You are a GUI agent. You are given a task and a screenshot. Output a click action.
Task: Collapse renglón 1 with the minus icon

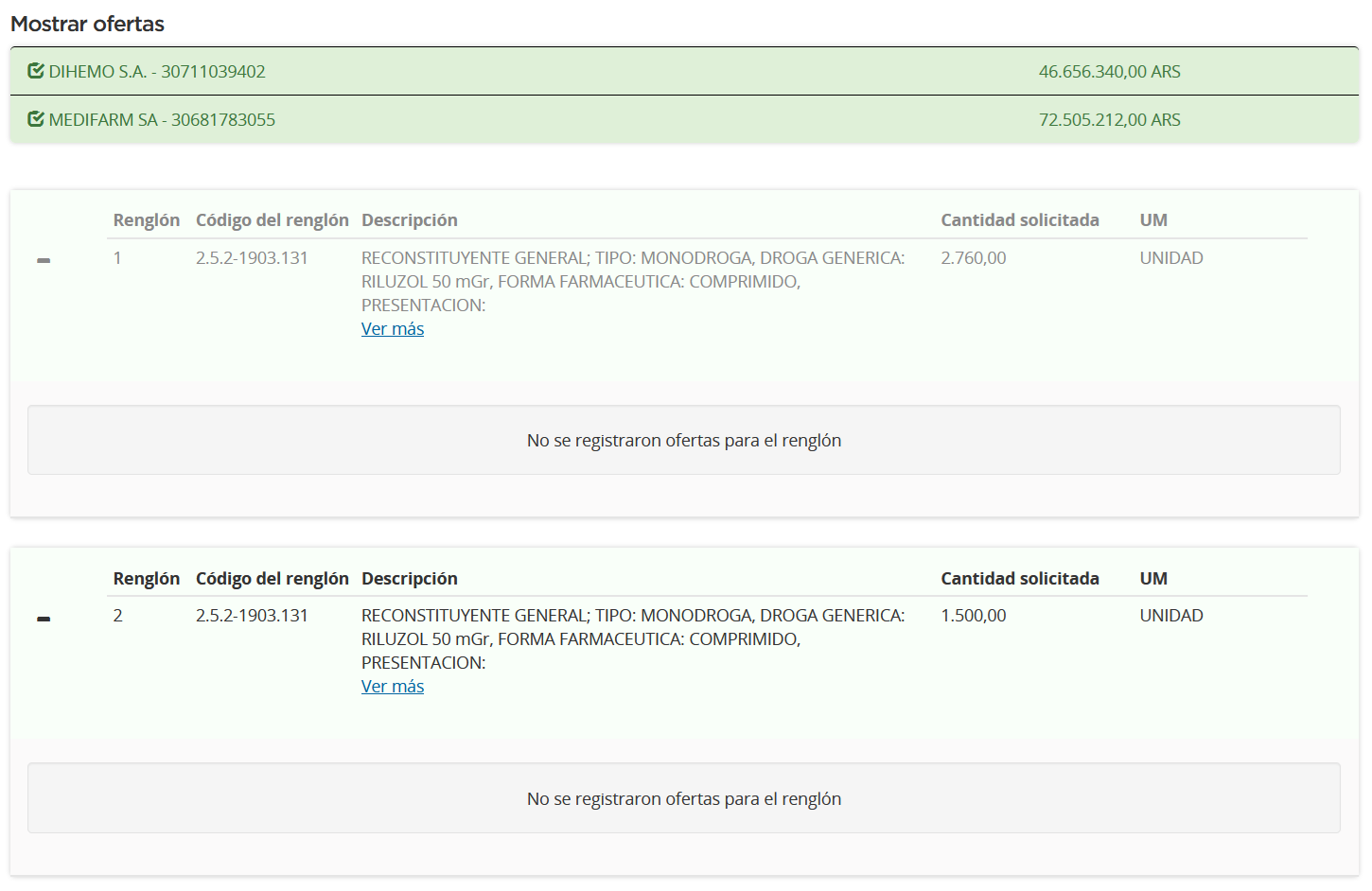[x=44, y=260]
